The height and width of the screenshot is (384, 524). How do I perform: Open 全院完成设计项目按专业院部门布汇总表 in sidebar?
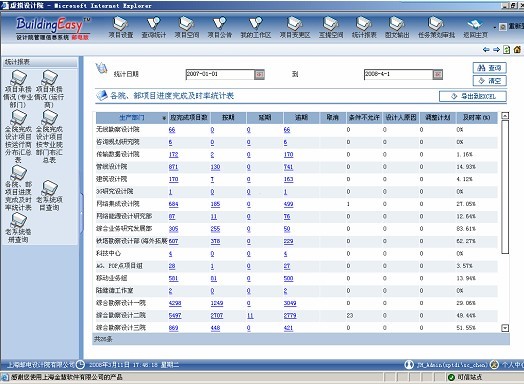49,137
